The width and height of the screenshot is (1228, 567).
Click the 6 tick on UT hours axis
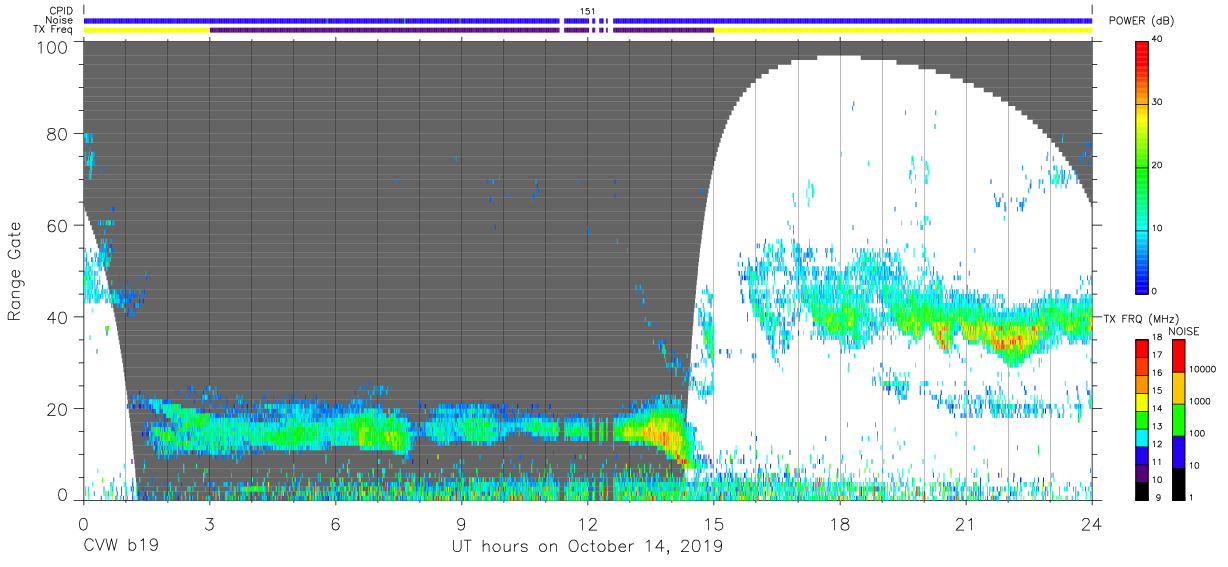(336, 523)
